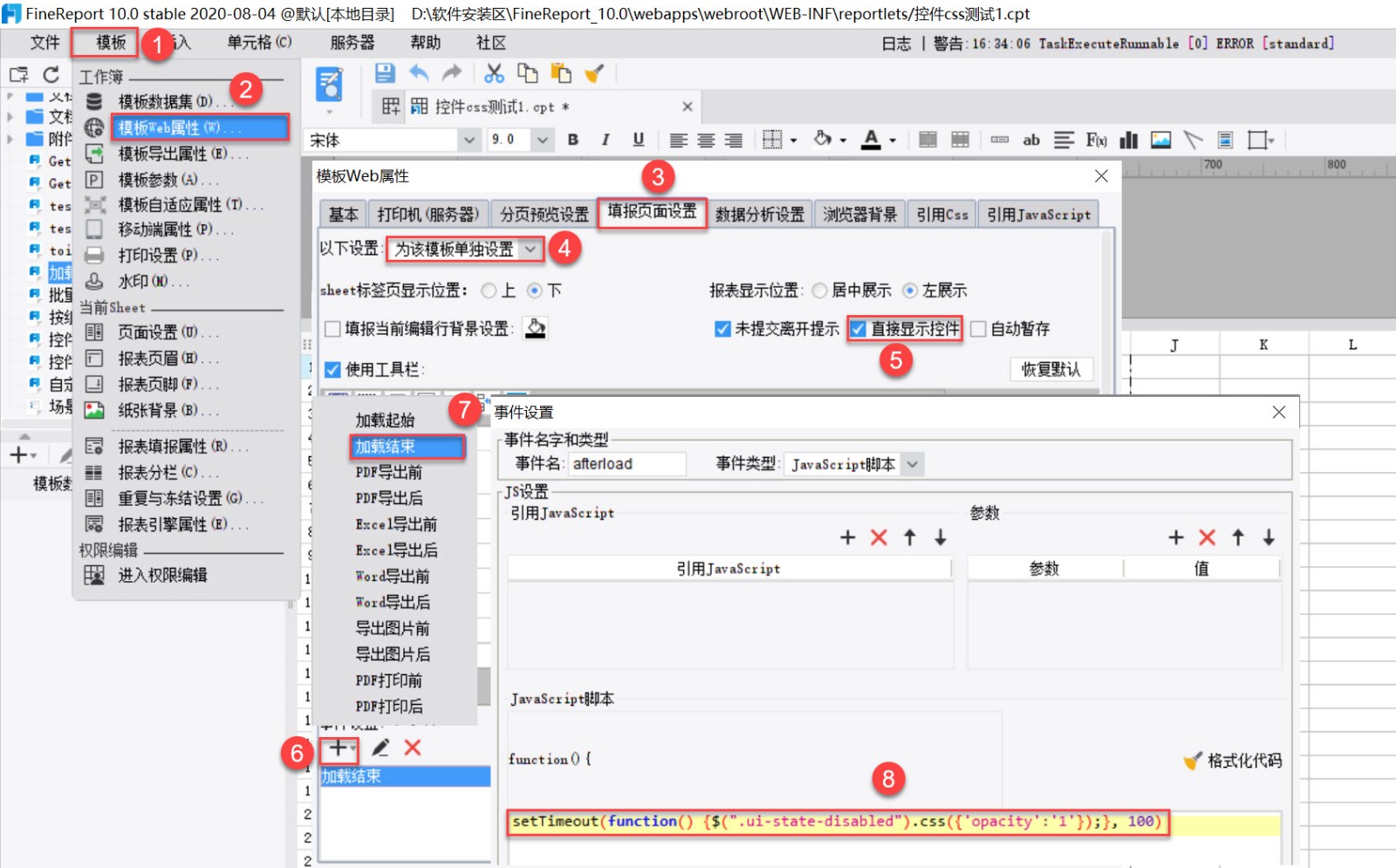The width and height of the screenshot is (1396, 868).
Task: Redo the last action
Action: click(452, 73)
